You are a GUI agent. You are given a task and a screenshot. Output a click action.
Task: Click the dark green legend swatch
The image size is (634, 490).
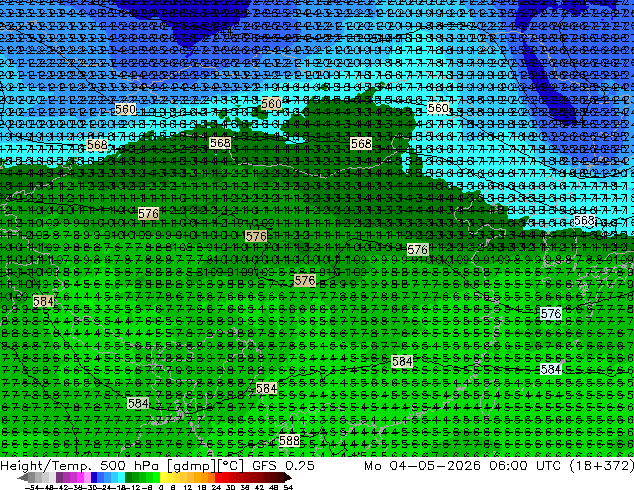129,478
